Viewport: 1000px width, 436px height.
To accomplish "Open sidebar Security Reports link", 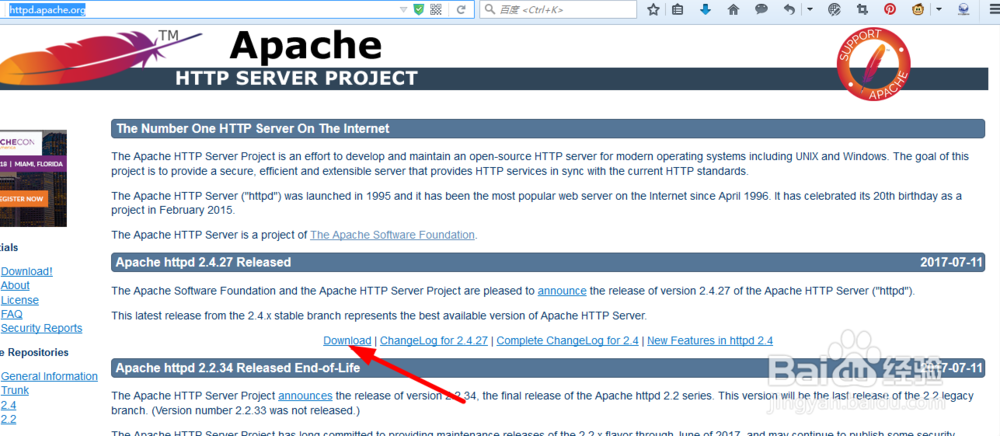I will 41,328.
